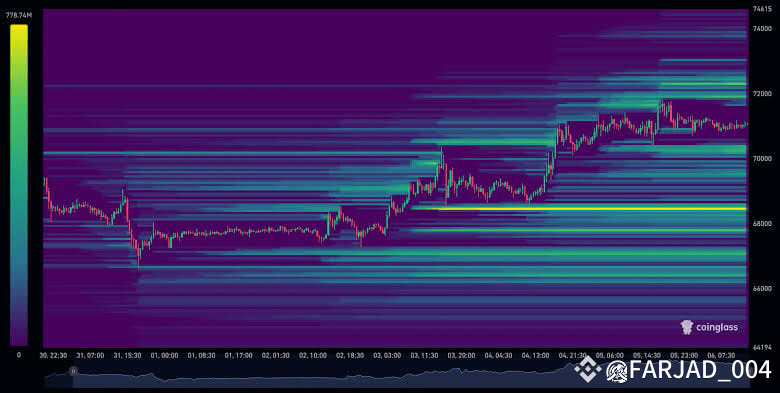
Task: Click the liquidation heat color scale bar
Action: coord(19,185)
